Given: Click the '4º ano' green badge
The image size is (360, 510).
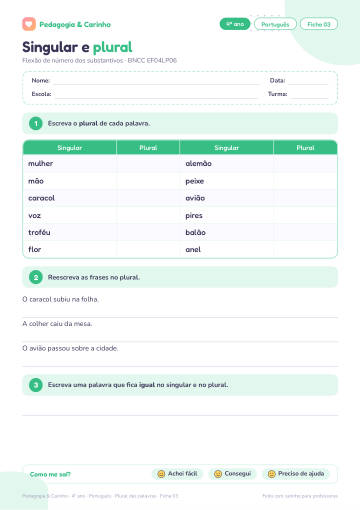Looking at the screenshot, I should (x=235, y=24).
